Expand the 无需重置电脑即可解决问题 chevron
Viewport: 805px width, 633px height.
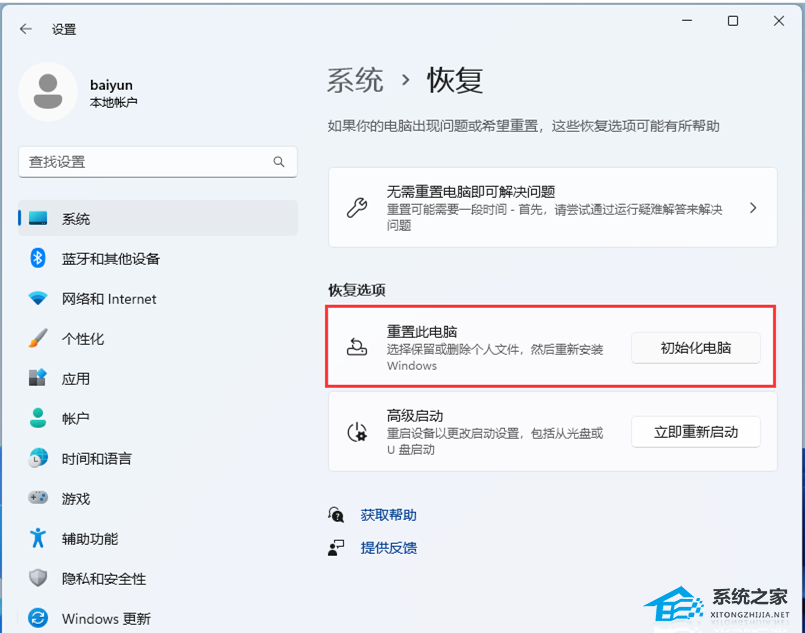pyautogui.click(x=753, y=208)
